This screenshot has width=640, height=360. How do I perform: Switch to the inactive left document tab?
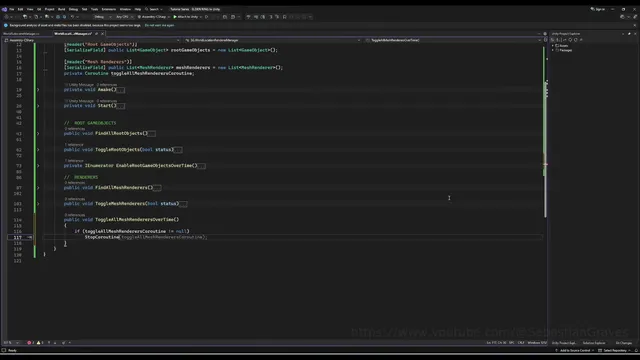(x=22, y=33)
